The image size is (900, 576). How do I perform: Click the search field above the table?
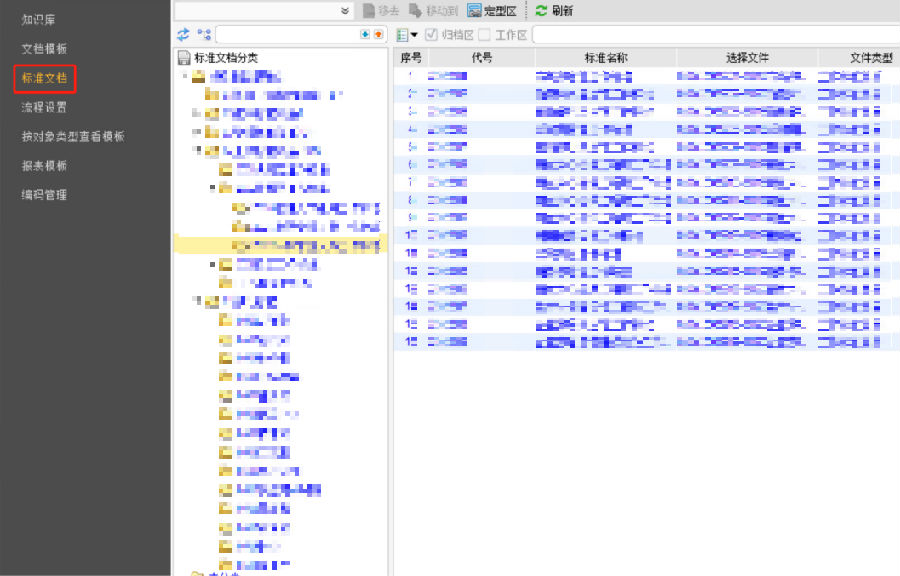coord(715,35)
